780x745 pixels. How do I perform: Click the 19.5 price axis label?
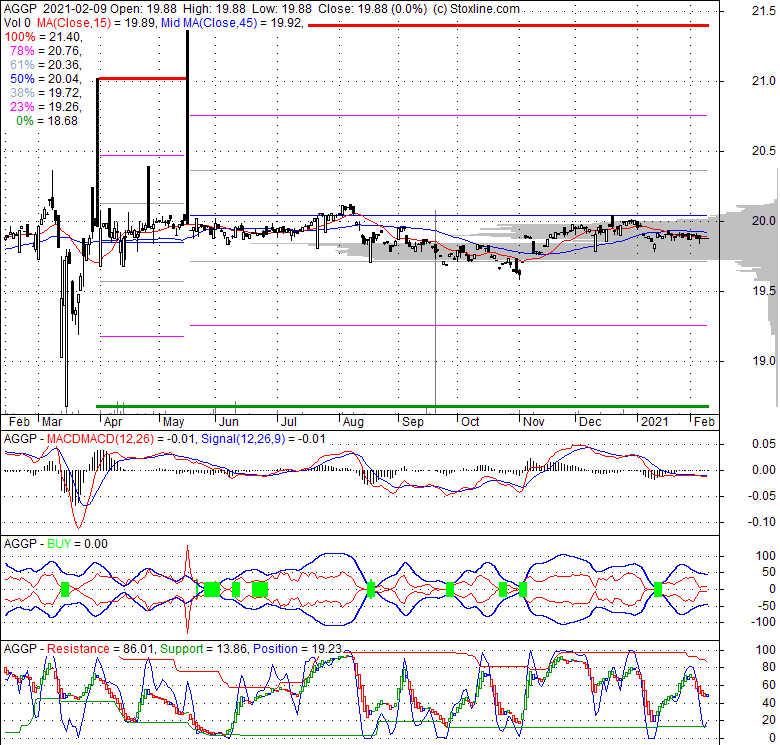click(x=764, y=290)
